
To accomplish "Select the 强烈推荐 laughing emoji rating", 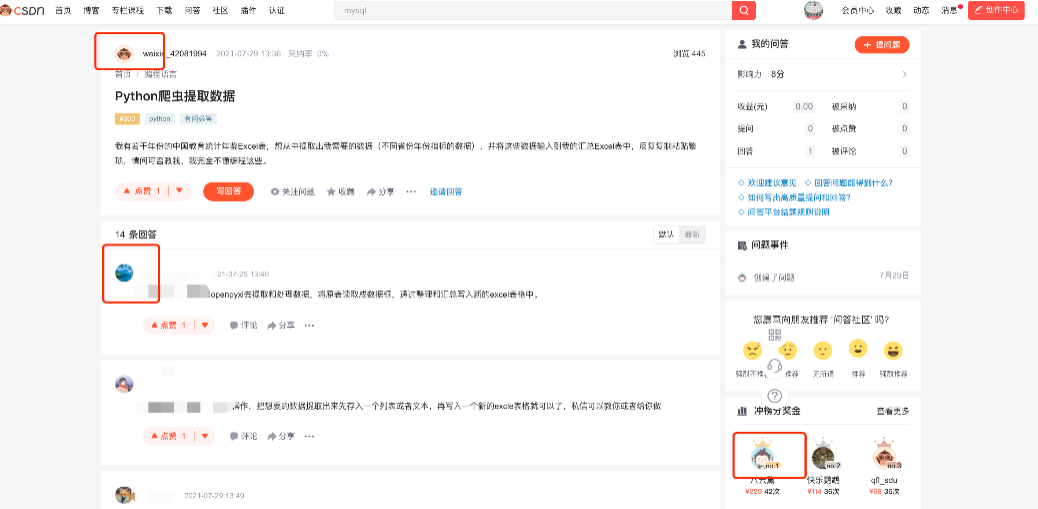I will [x=894, y=349].
